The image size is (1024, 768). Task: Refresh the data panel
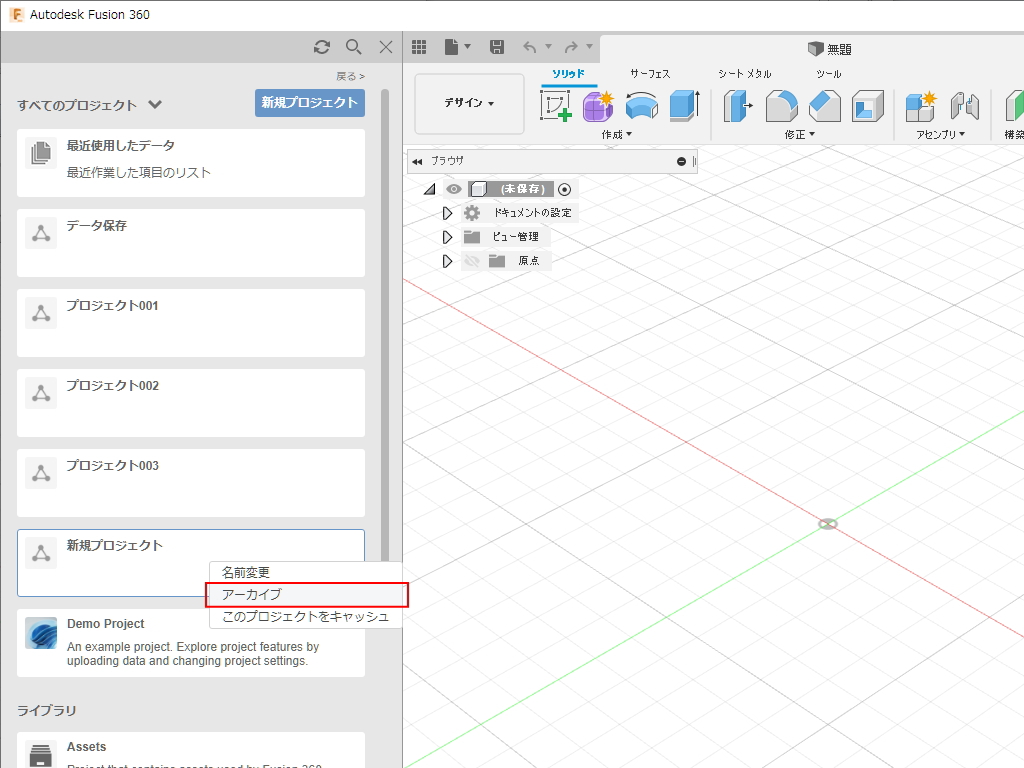click(321, 47)
